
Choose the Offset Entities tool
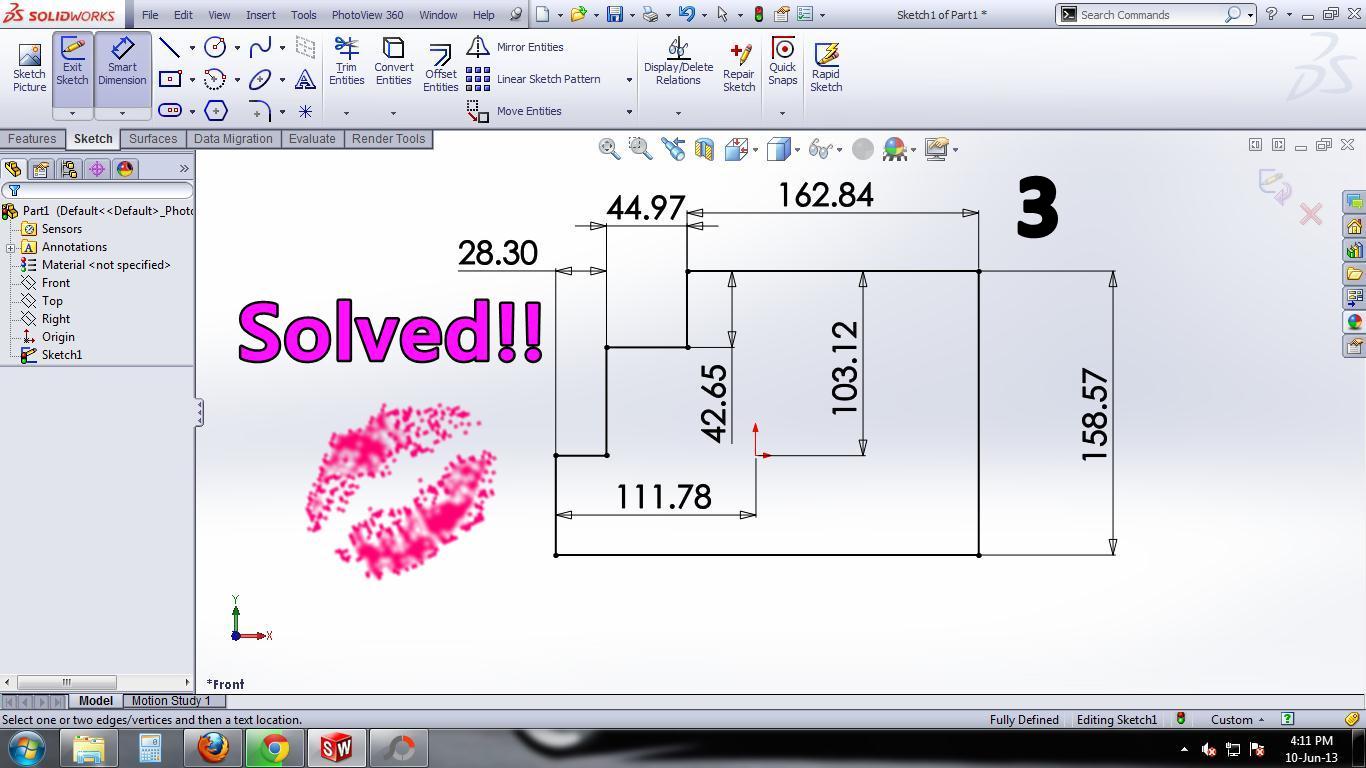(x=440, y=67)
